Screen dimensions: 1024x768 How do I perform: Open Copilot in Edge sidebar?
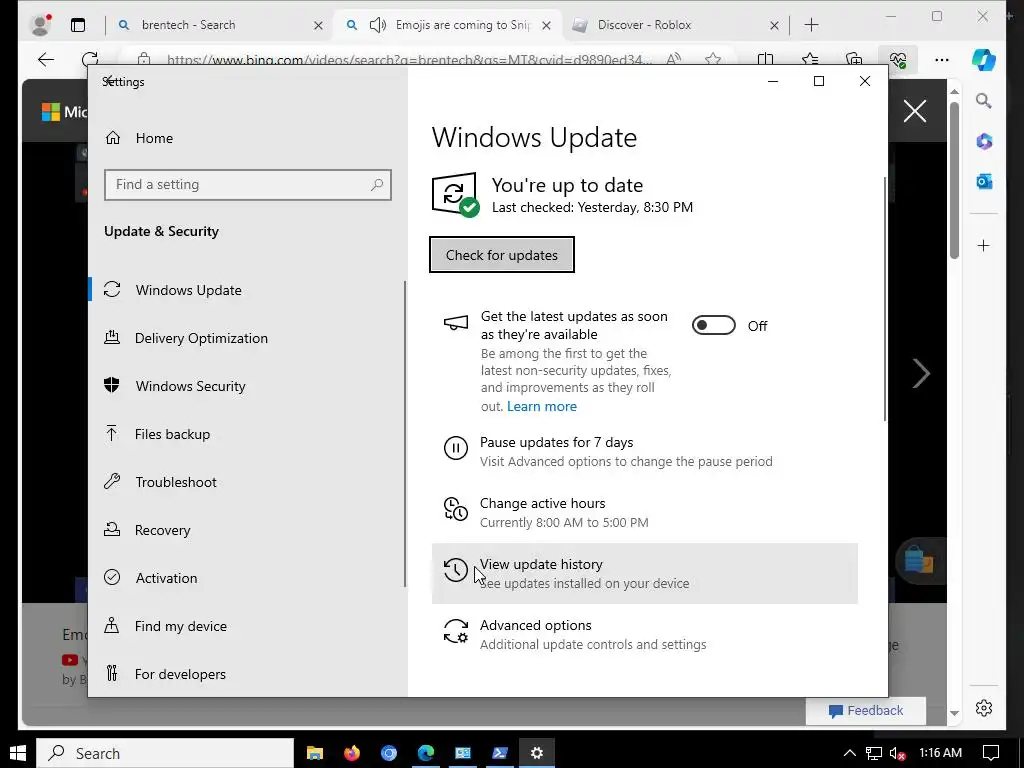pyautogui.click(x=984, y=59)
